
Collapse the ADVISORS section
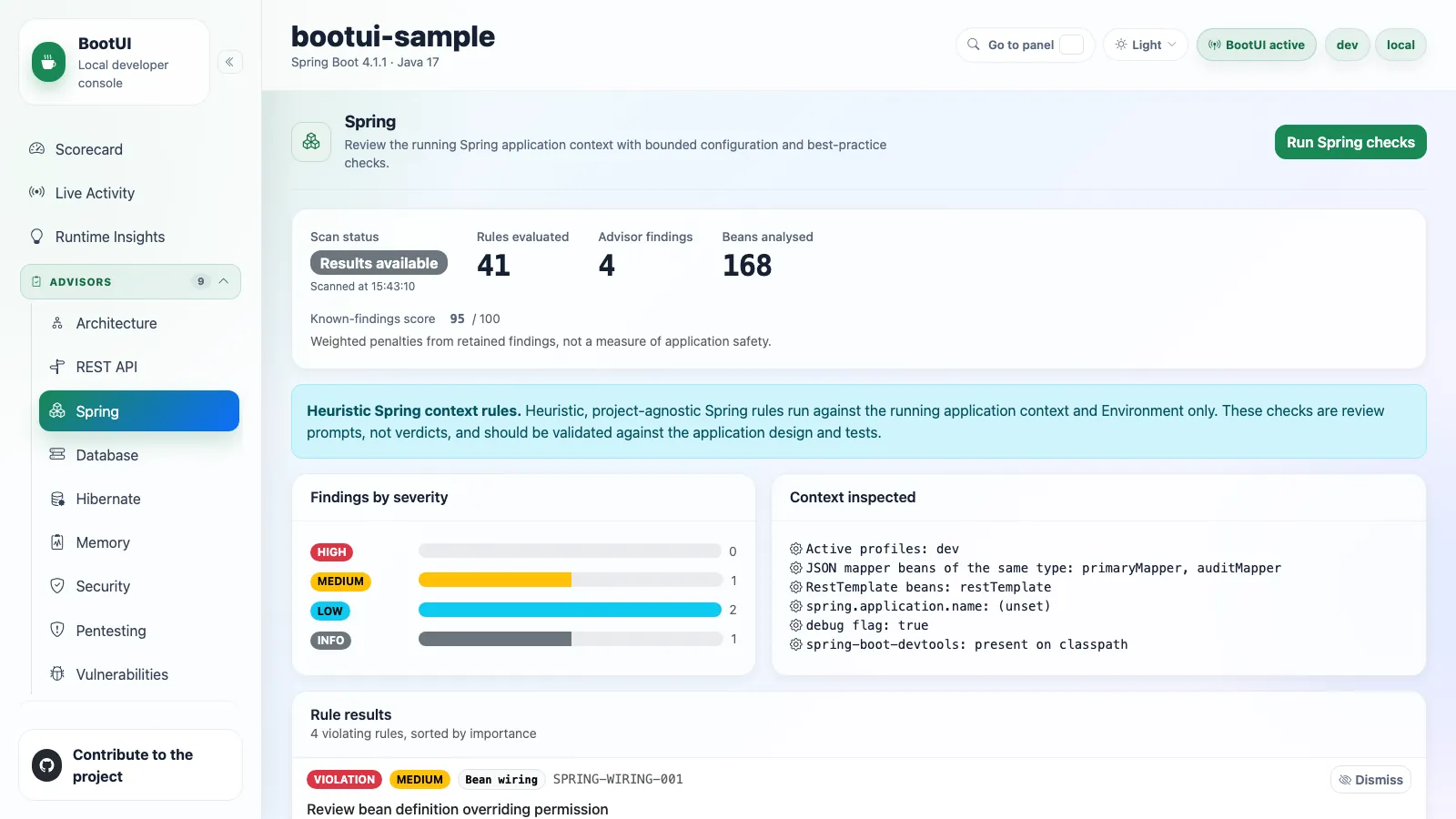tap(131, 281)
